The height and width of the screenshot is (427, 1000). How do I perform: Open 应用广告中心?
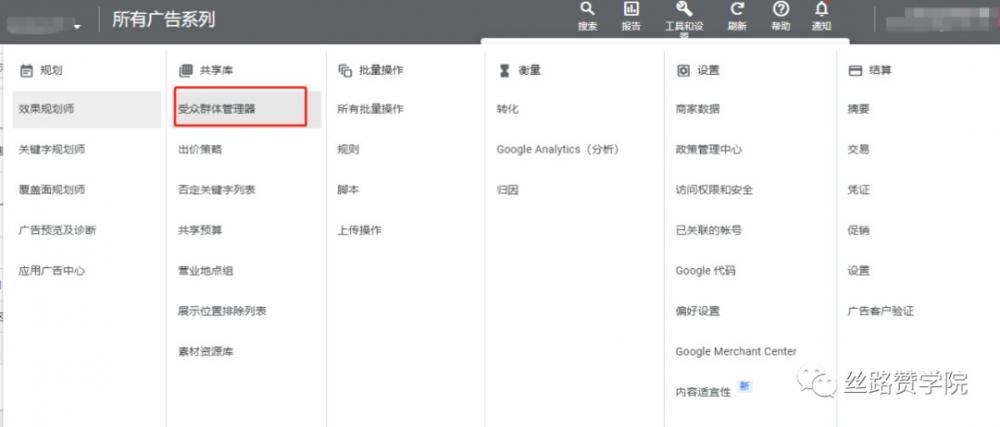point(52,271)
